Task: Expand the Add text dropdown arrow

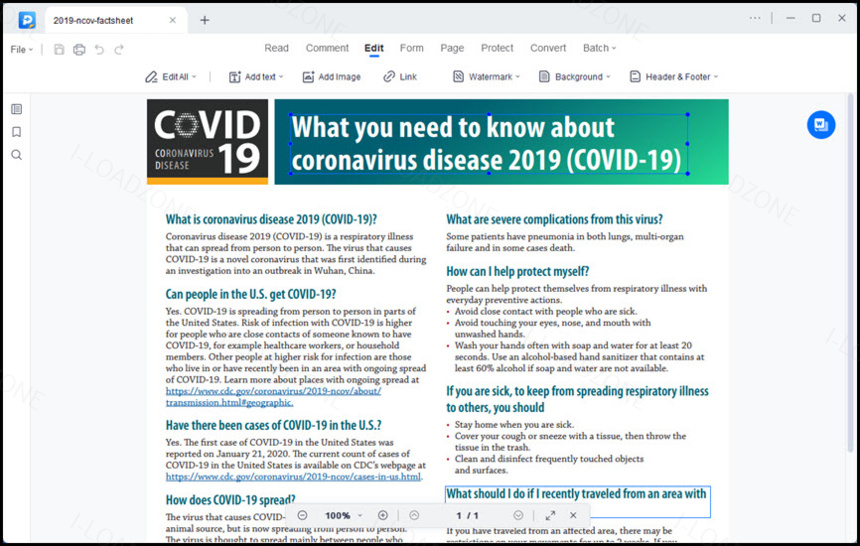Action: (x=281, y=77)
